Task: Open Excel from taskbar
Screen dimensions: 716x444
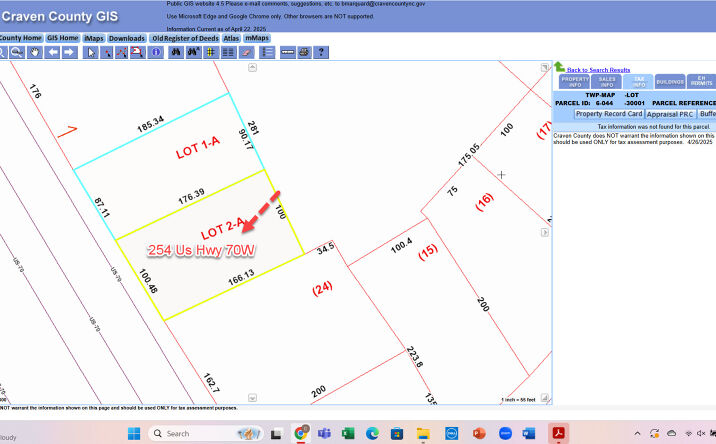Action: [348, 433]
